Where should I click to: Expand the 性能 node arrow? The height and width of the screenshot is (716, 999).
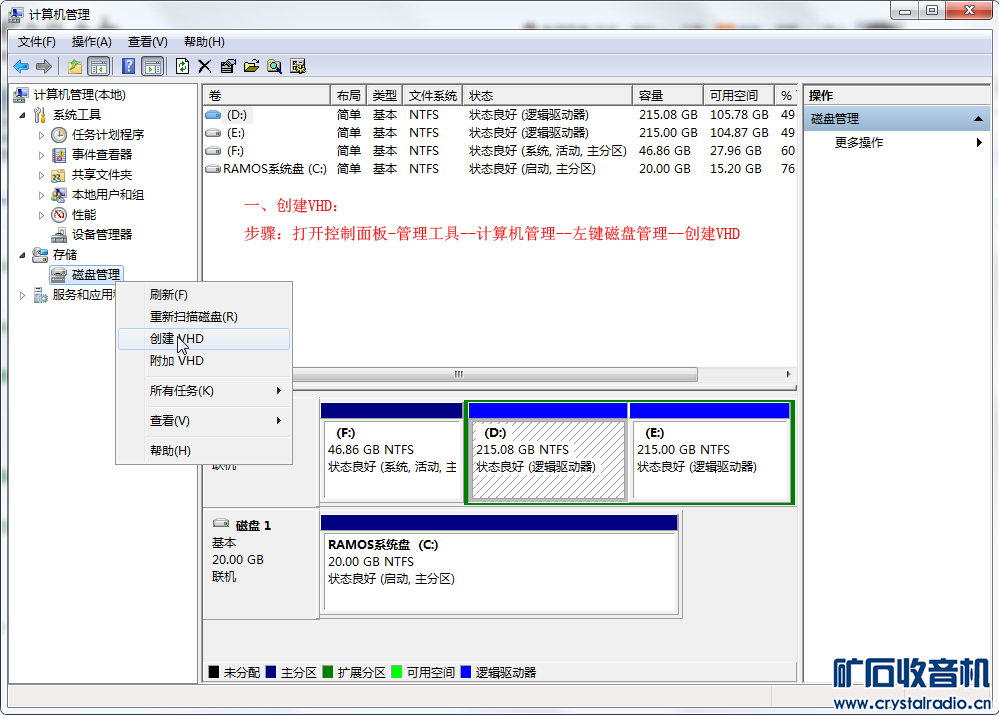[41, 215]
